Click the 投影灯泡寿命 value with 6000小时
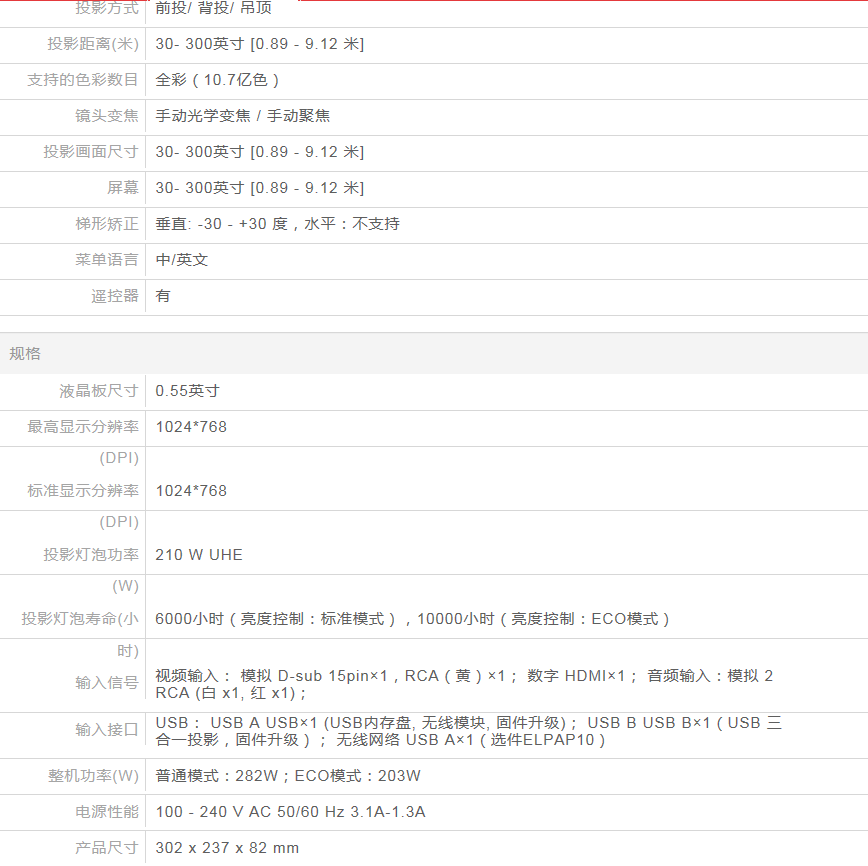868x866 pixels. click(x=412, y=619)
